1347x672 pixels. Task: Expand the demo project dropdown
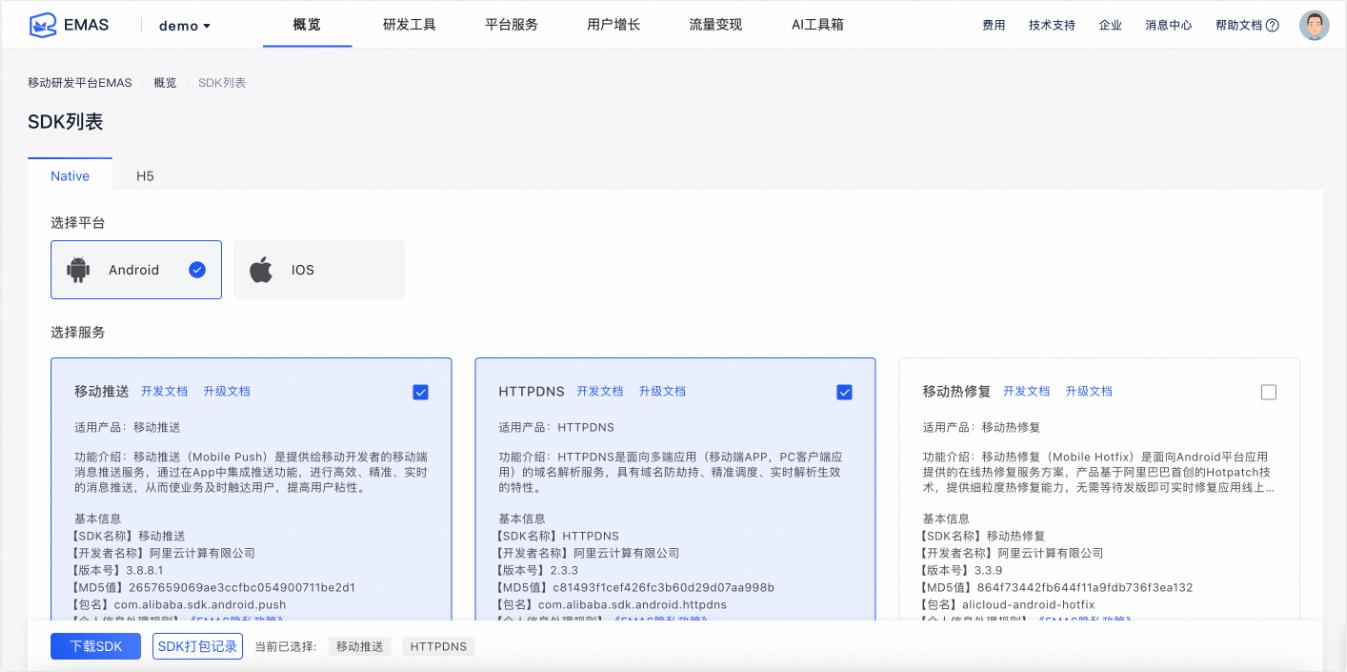(185, 26)
